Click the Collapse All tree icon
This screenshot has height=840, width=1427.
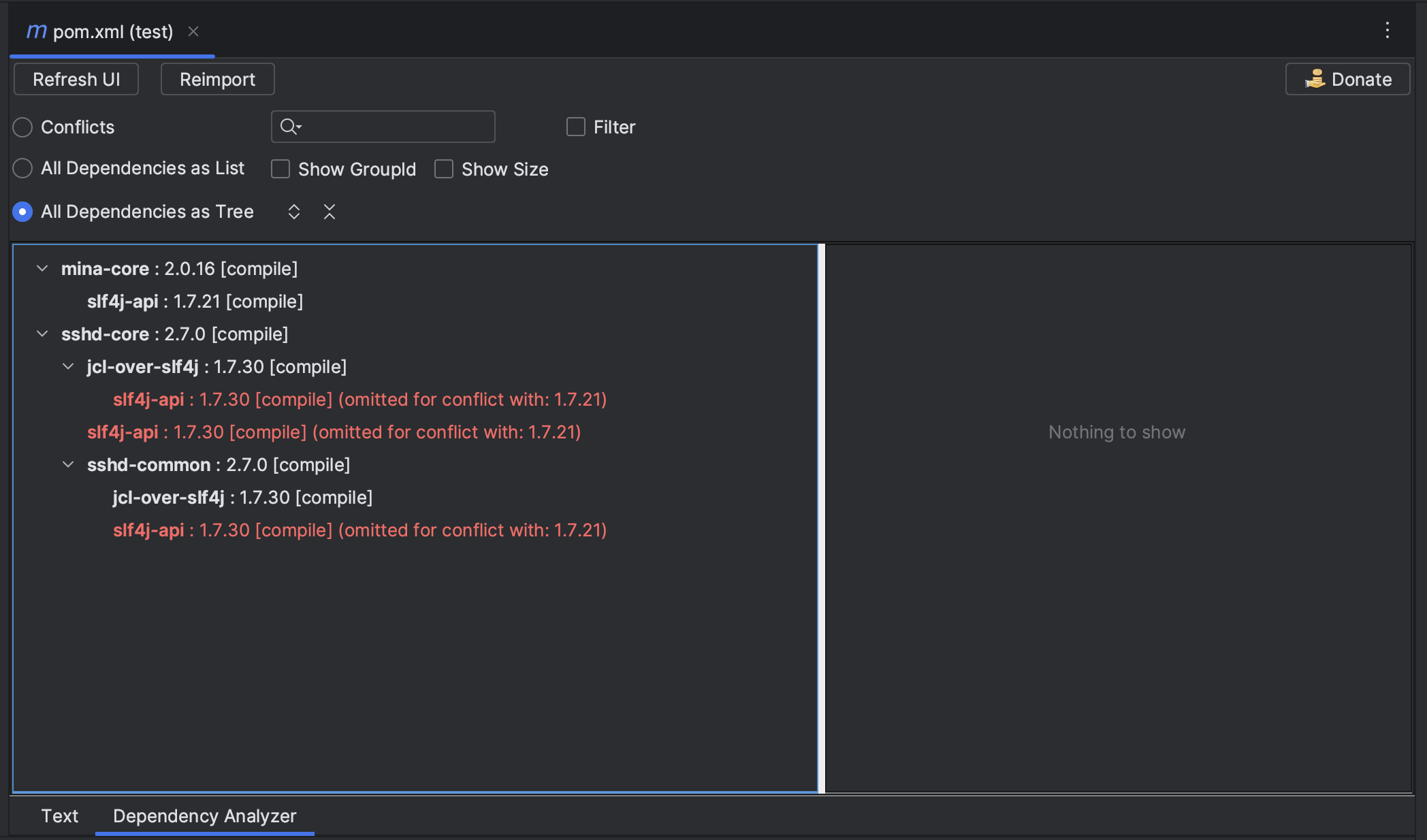tap(330, 212)
